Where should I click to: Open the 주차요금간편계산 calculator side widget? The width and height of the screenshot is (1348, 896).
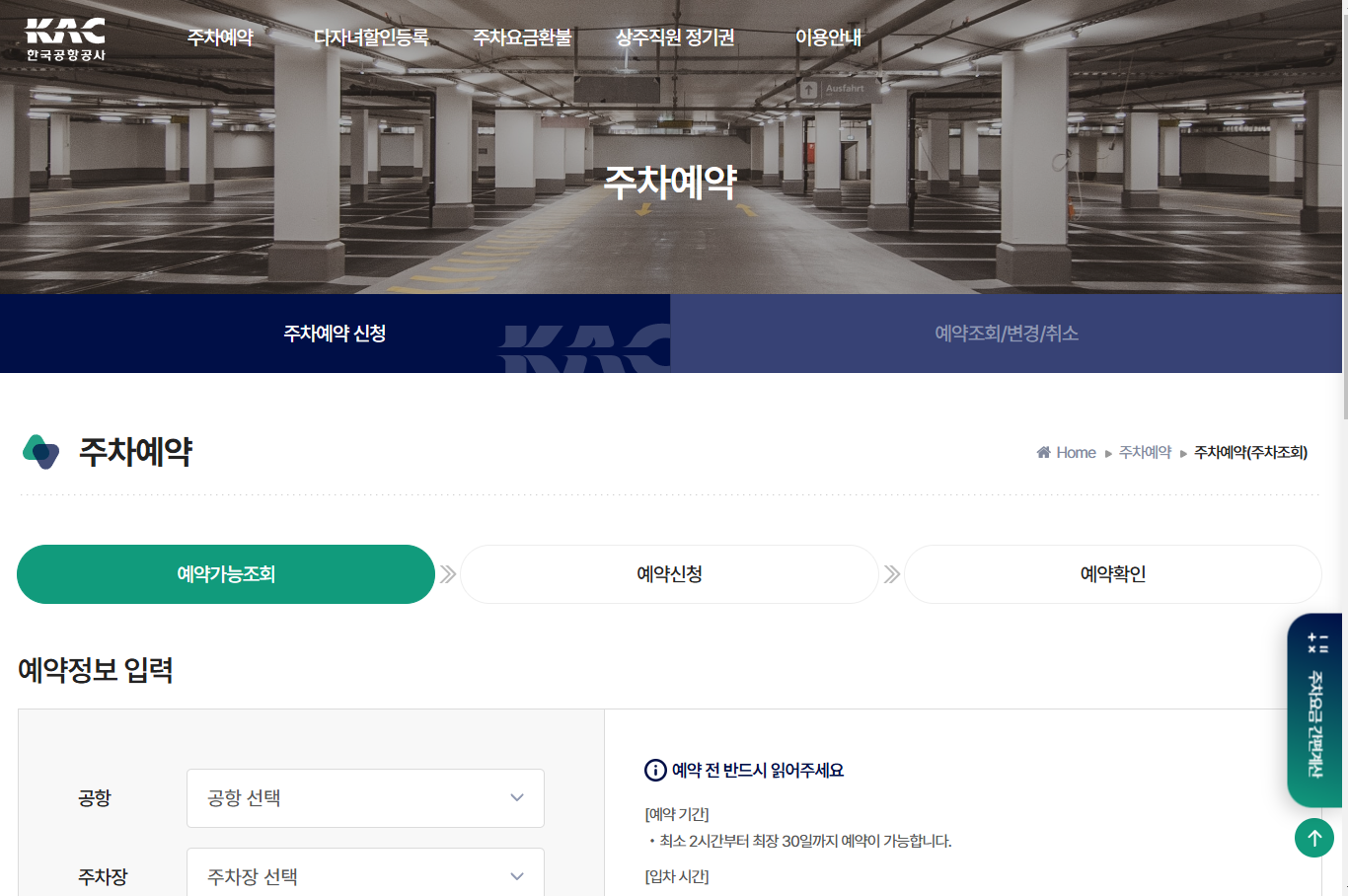click(1315, 710)
